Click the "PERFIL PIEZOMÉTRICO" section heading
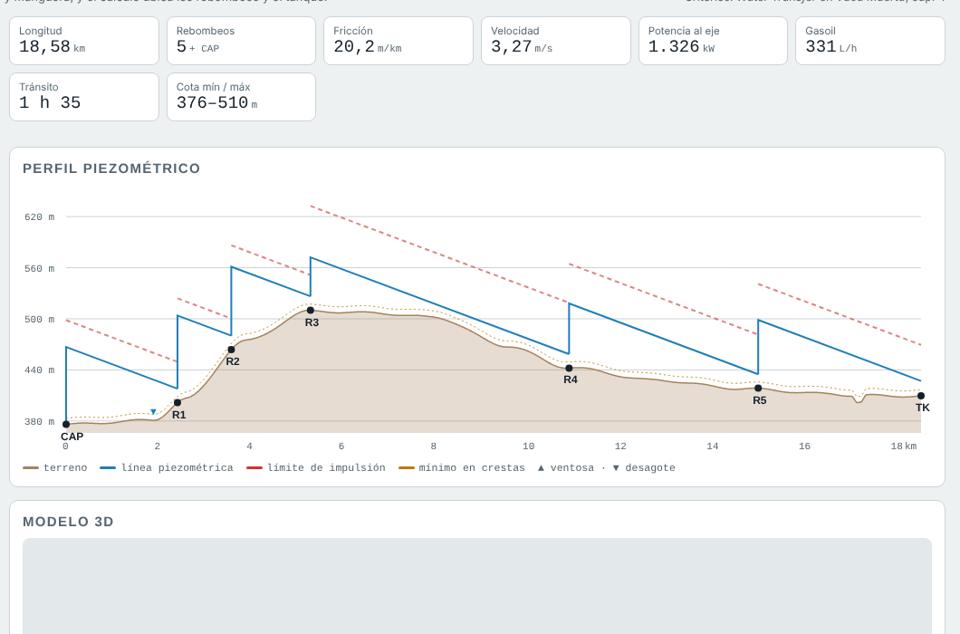 pos(111,168)
